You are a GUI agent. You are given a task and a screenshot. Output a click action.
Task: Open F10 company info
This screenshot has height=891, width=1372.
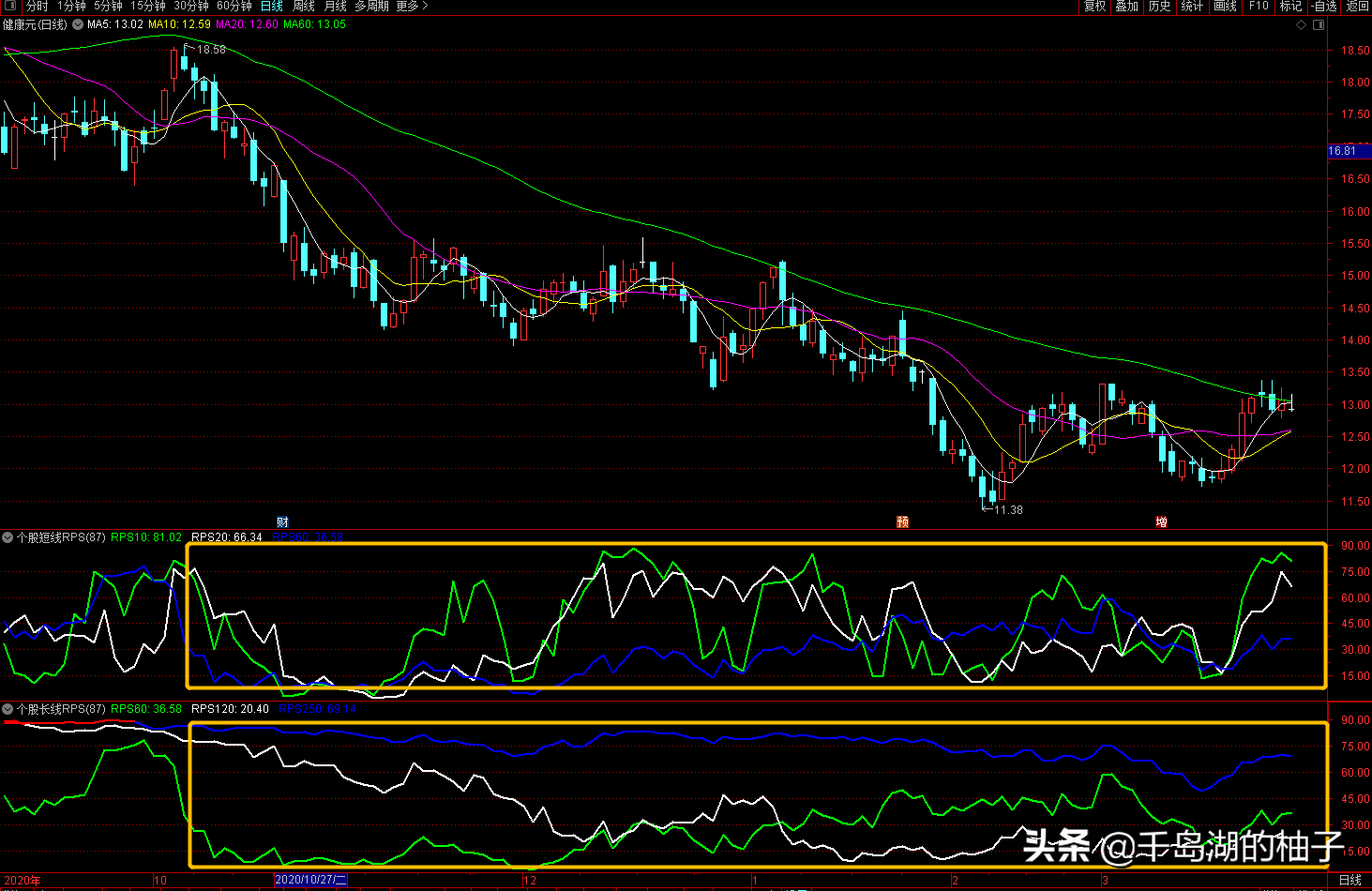click(1259, 6)
